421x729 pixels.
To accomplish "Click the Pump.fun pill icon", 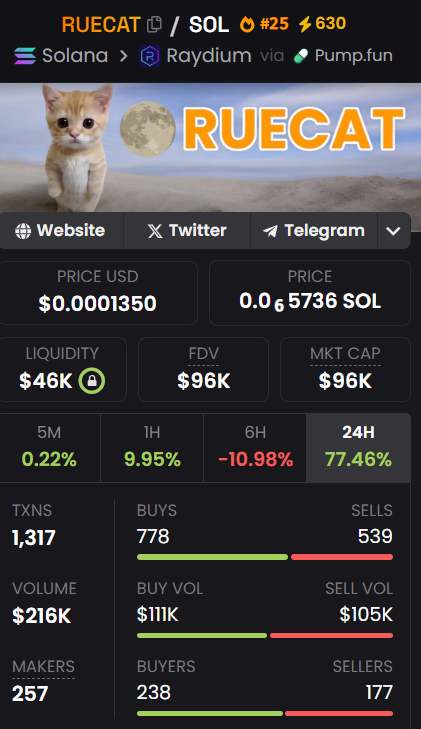I will (x=301, y=56).
